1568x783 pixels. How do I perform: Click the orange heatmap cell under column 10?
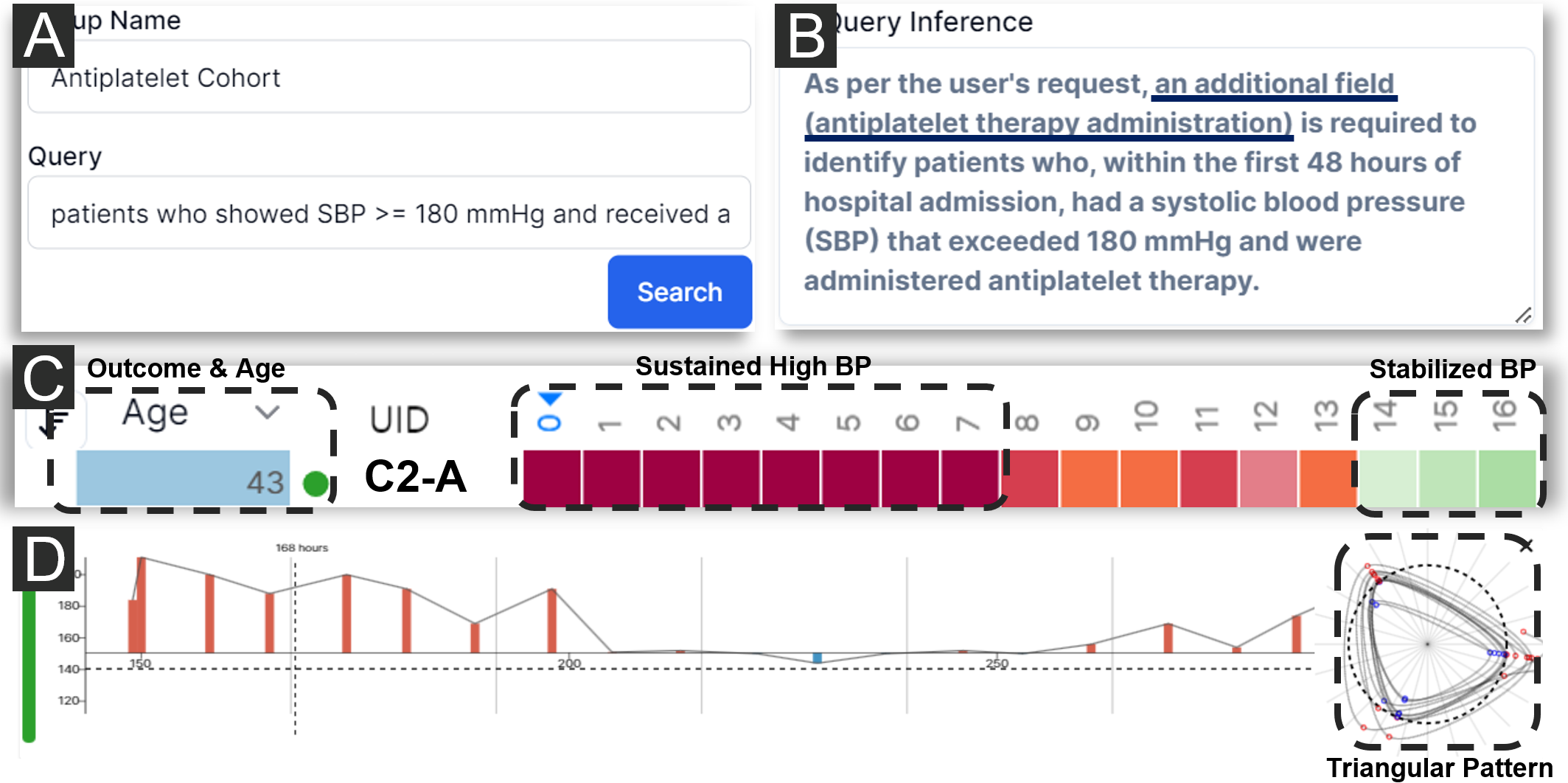pyautogui.click(x=1149, y=478)
